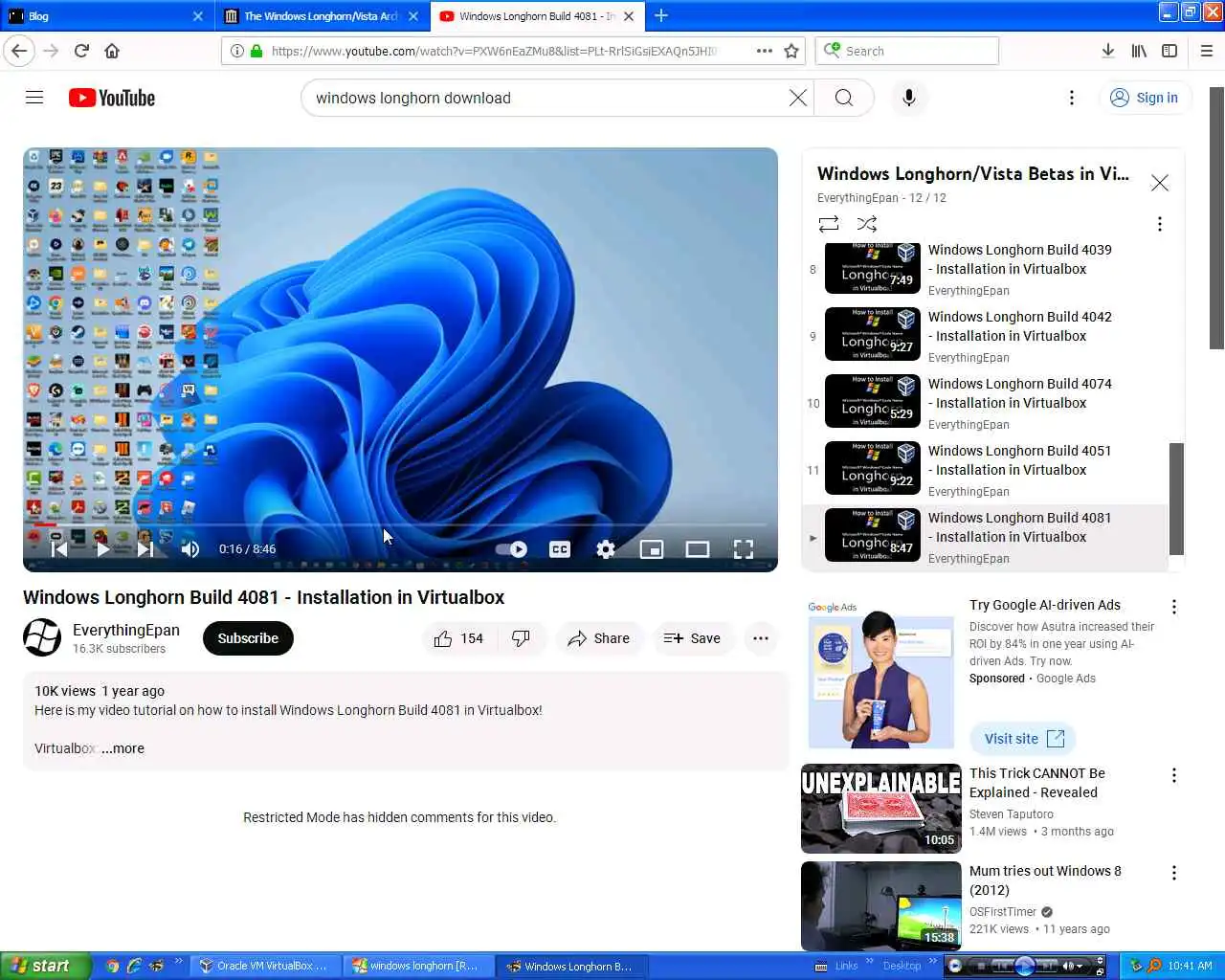
Task: Switch to Windows Longhorn/Vista Archive tab
Action: pos(321,16)
